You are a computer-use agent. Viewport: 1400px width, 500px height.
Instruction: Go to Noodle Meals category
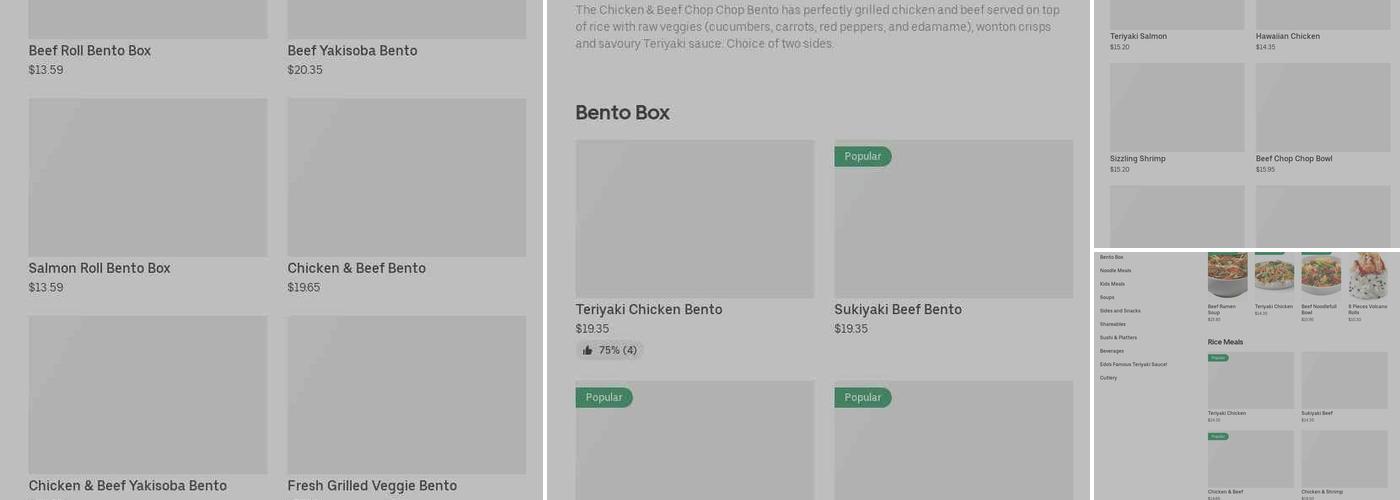1115,271
